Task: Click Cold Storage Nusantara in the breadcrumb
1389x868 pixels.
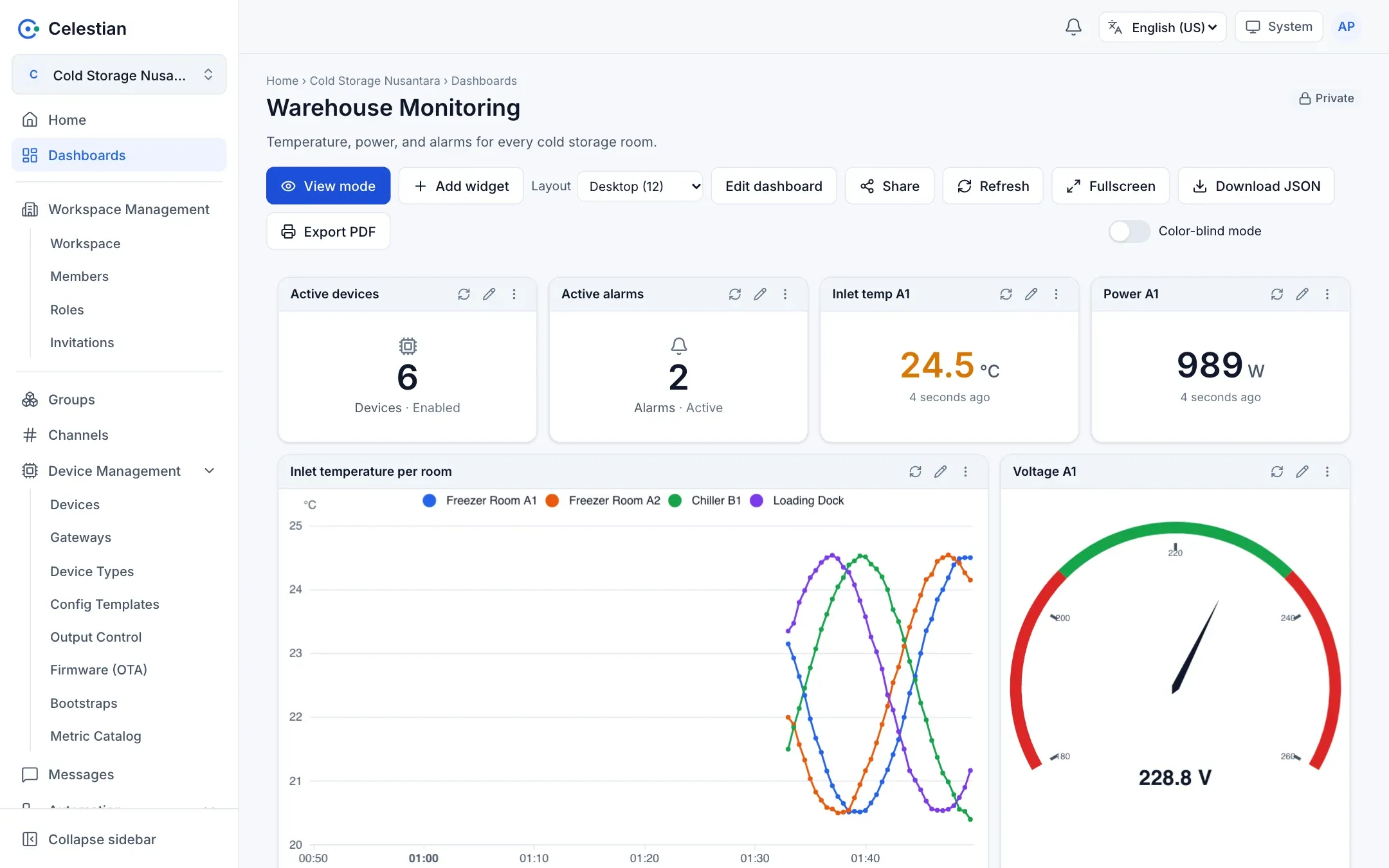Action: pyautogui.click(x=374, y=81)
